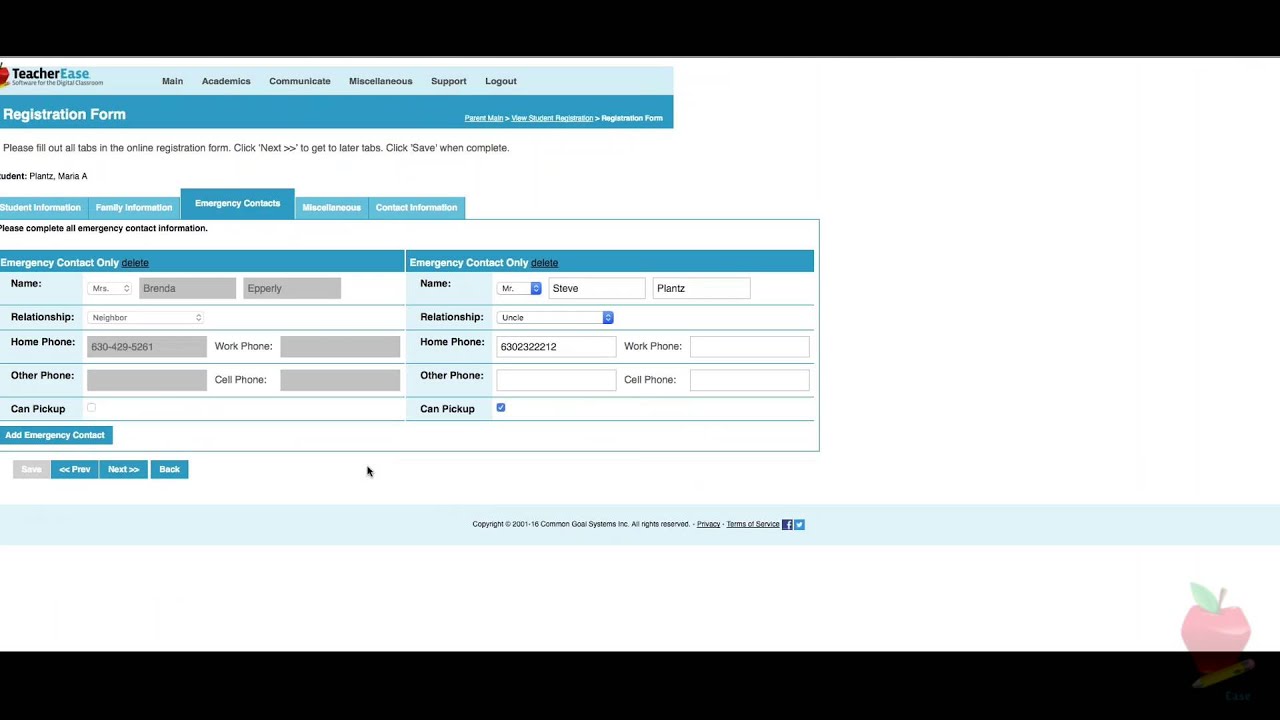Viewport: 1280px width, 720px height.
Task: Click Steve Plantz's Work Phone field
Action: [x=749, y=346]
